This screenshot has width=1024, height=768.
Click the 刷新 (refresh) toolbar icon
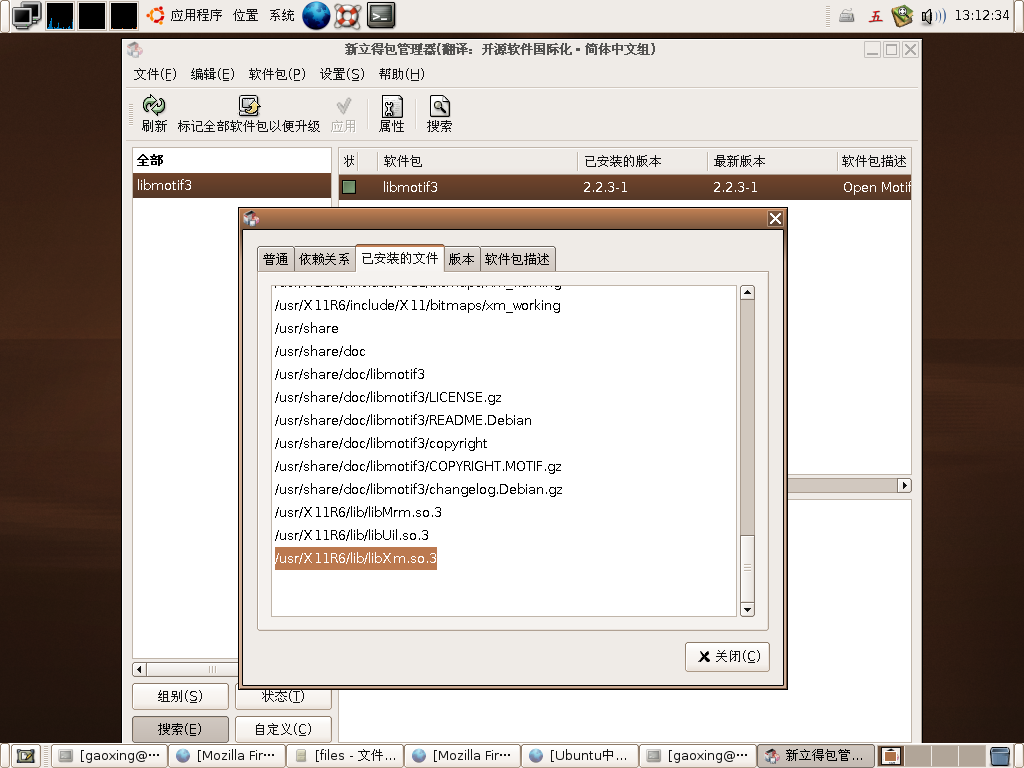(154, 105)
